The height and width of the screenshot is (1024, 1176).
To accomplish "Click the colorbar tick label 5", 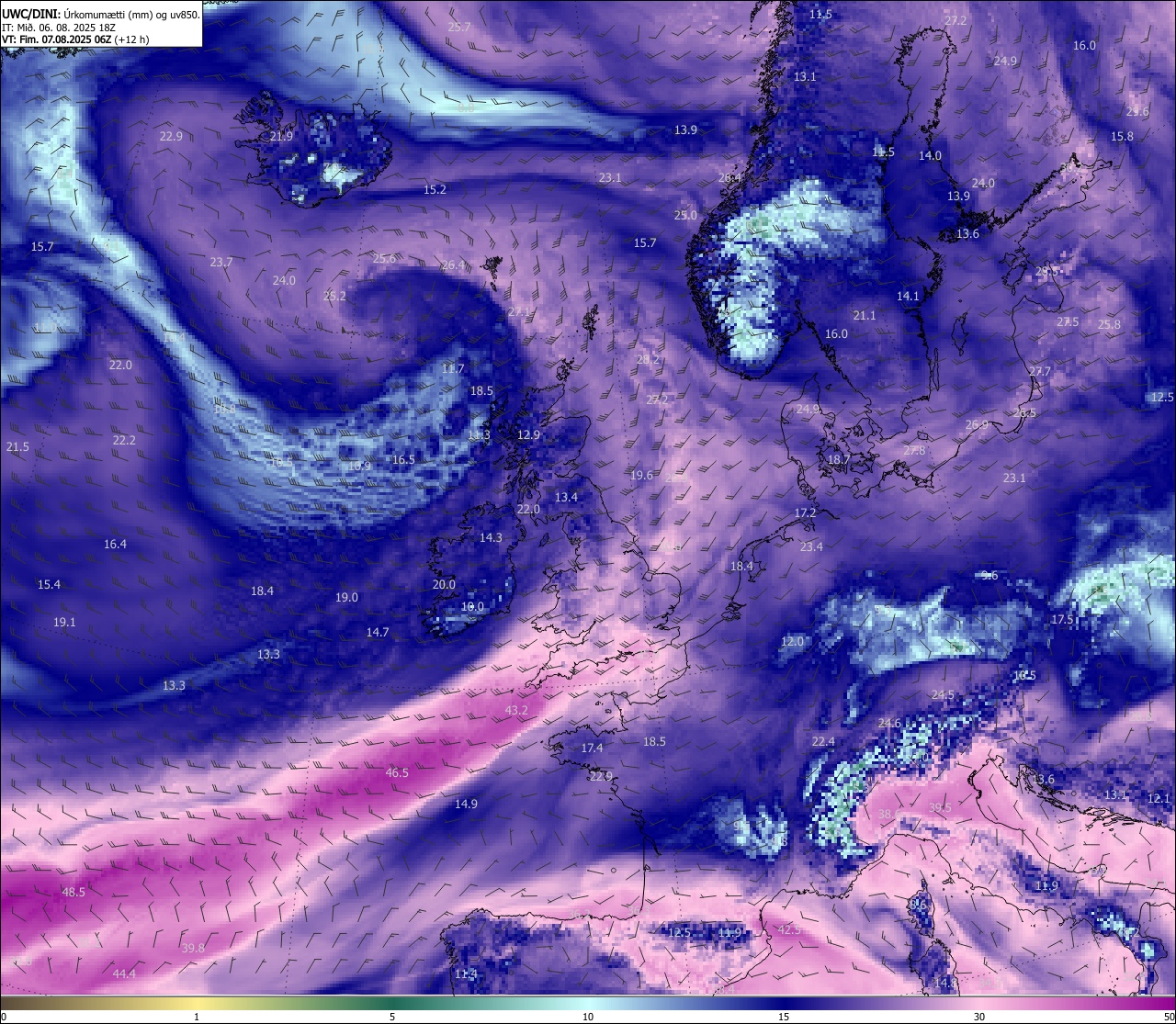I will 392,1017.
